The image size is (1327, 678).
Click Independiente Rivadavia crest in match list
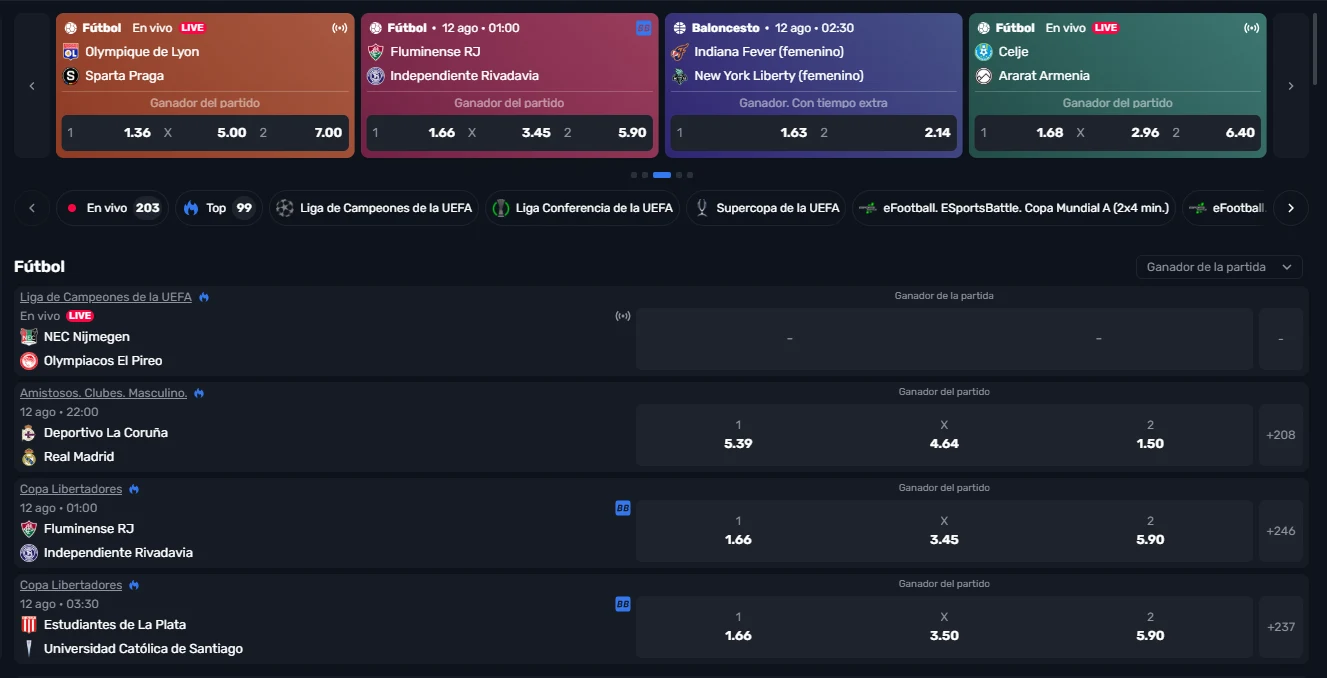(29, 553)
